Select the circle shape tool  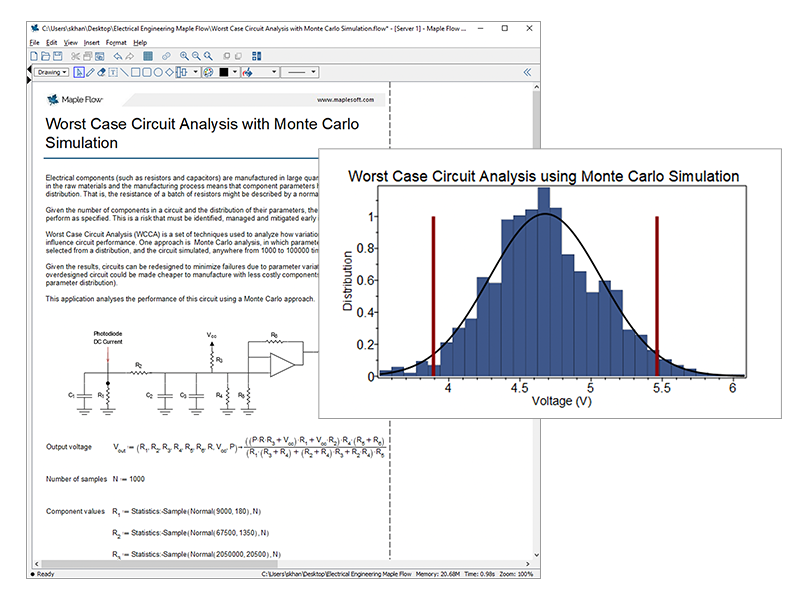pyautogui.click(x=158, y=72)
